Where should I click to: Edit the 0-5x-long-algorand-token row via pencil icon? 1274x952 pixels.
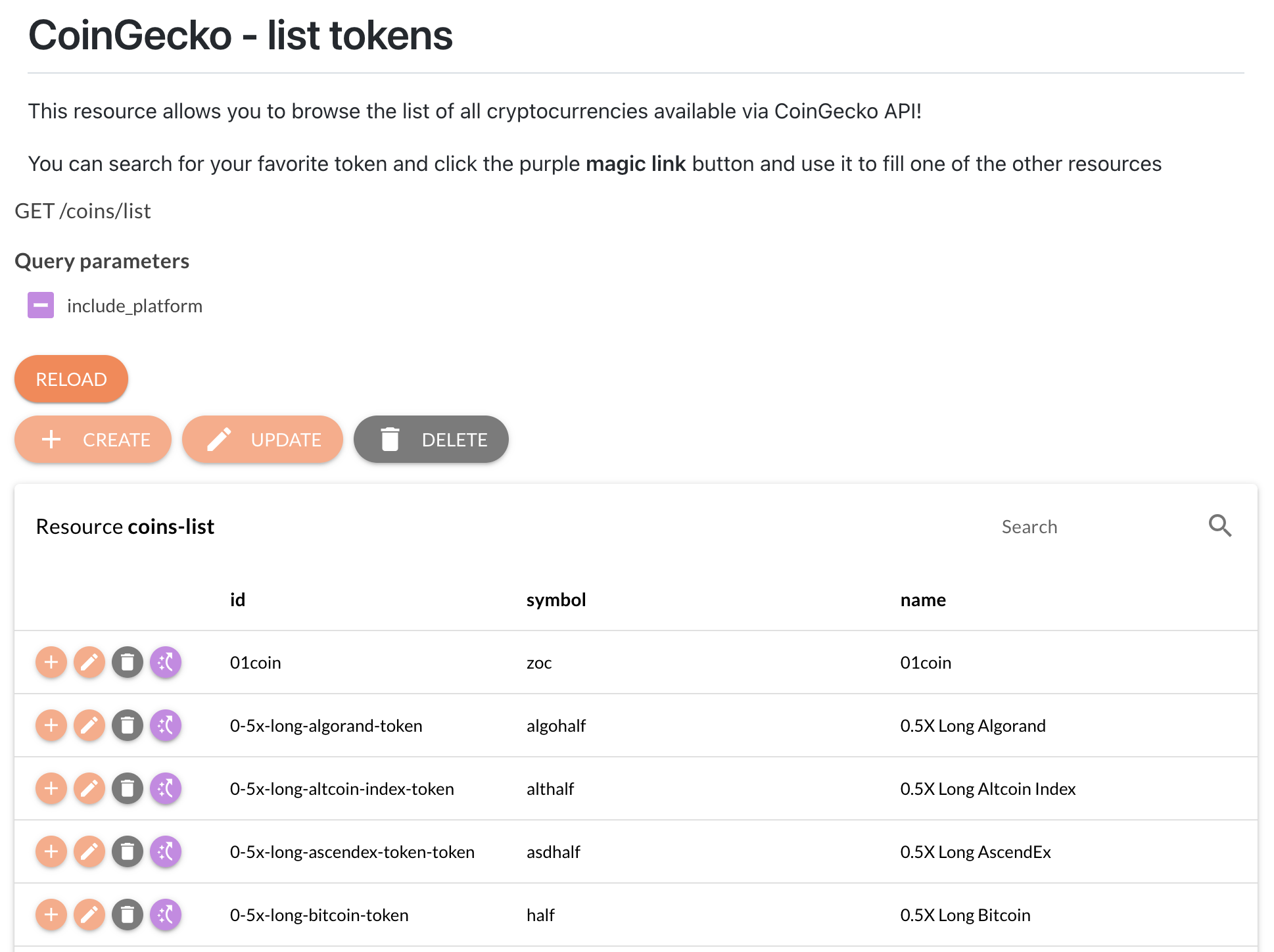click(x=89, y=725)
